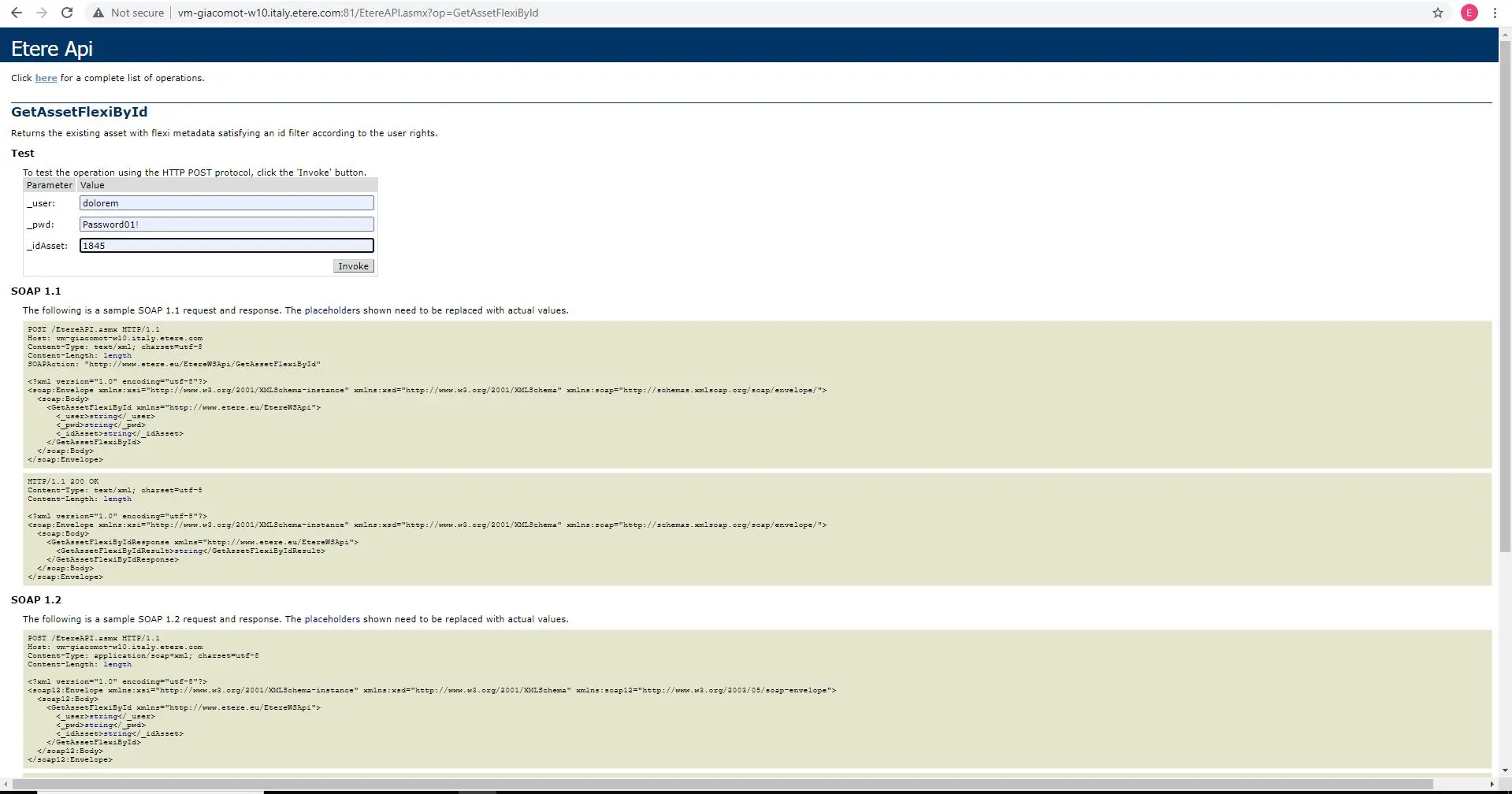Screen dimensions: 1512x794
Task: Bookmark this page with the star icon
Action: click(x=1438, y=13)
